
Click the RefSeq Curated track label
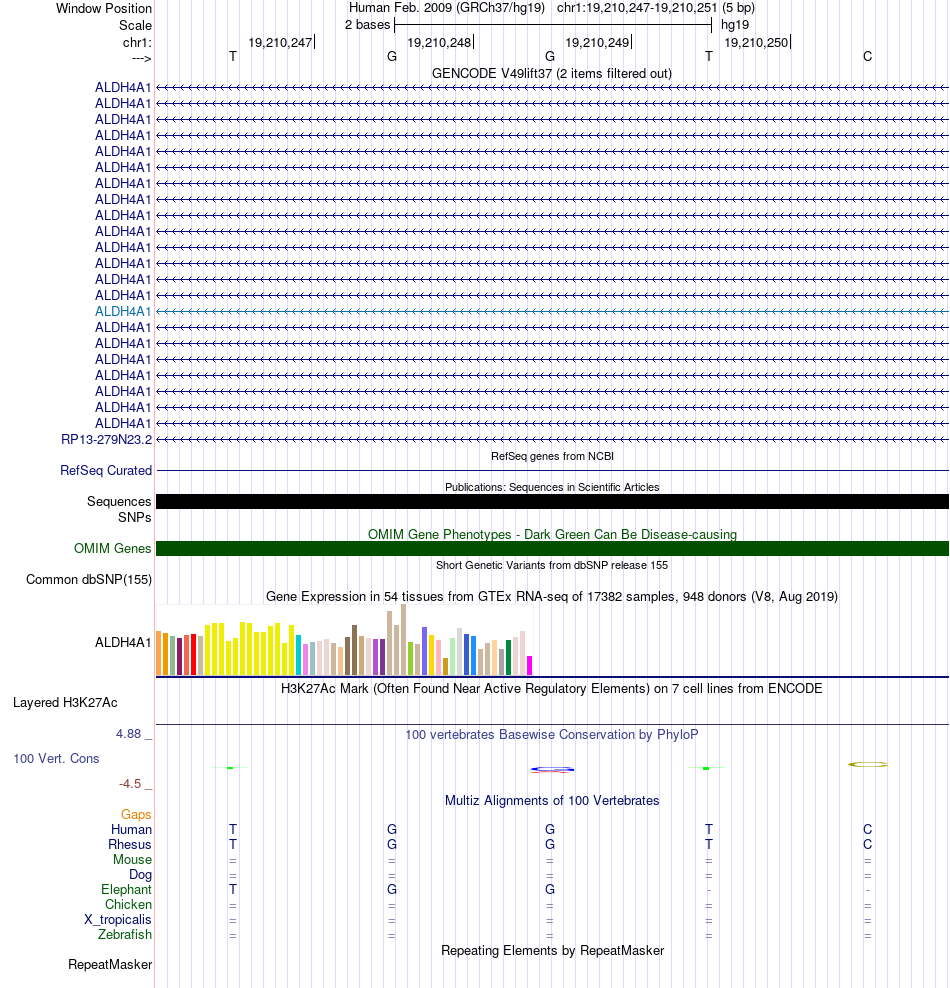click(106, 470)
